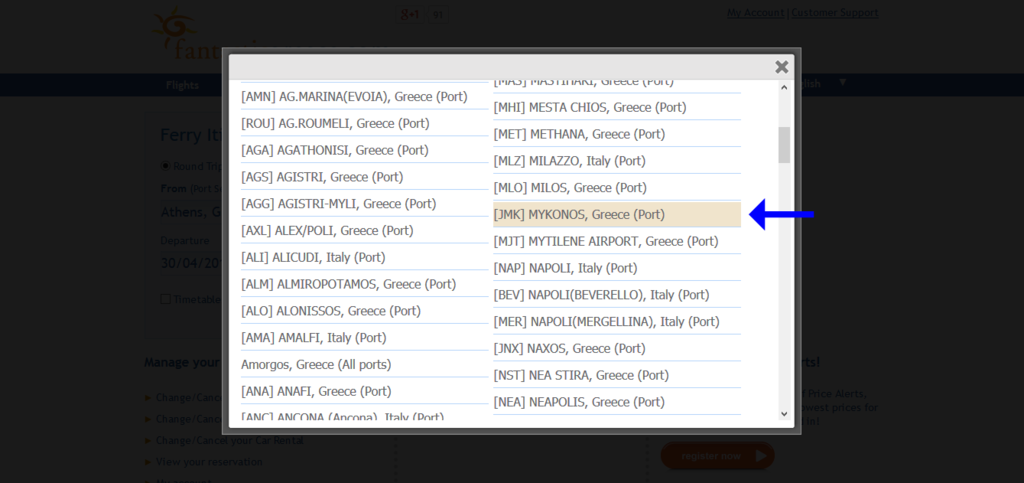The image size is (1024, 483).
Task: Open My Account link
Action: coord(756,12)
